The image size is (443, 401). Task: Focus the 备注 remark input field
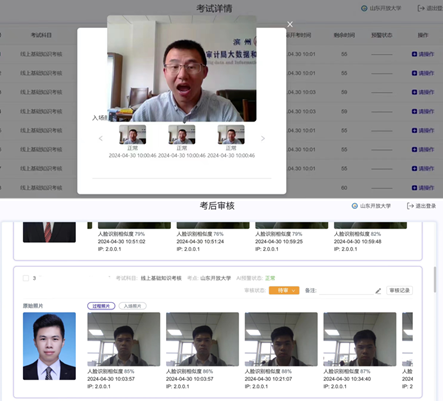[346, 291]
